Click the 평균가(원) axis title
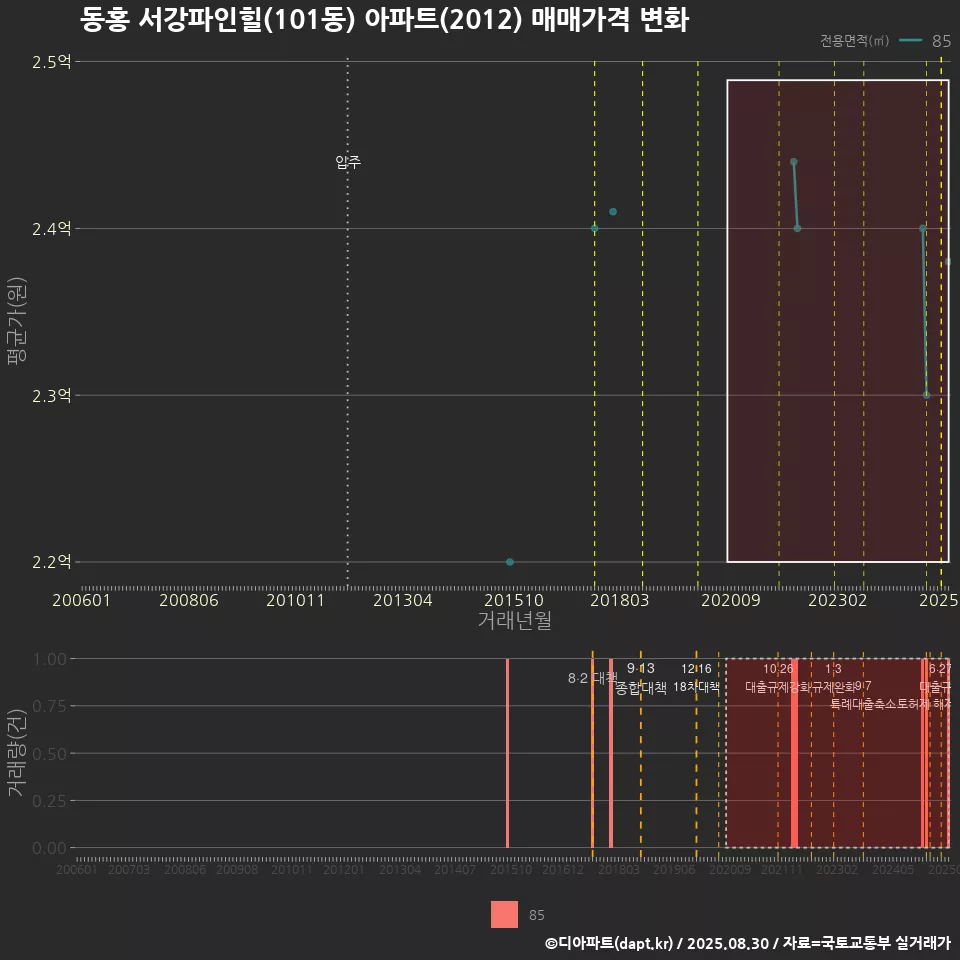The width and height of the screenshot is (960, 960). click(x=17, y=321)
